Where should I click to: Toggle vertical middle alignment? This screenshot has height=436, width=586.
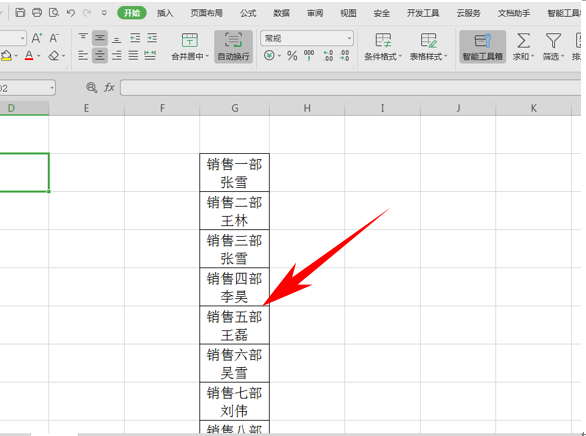pos(99,38)
